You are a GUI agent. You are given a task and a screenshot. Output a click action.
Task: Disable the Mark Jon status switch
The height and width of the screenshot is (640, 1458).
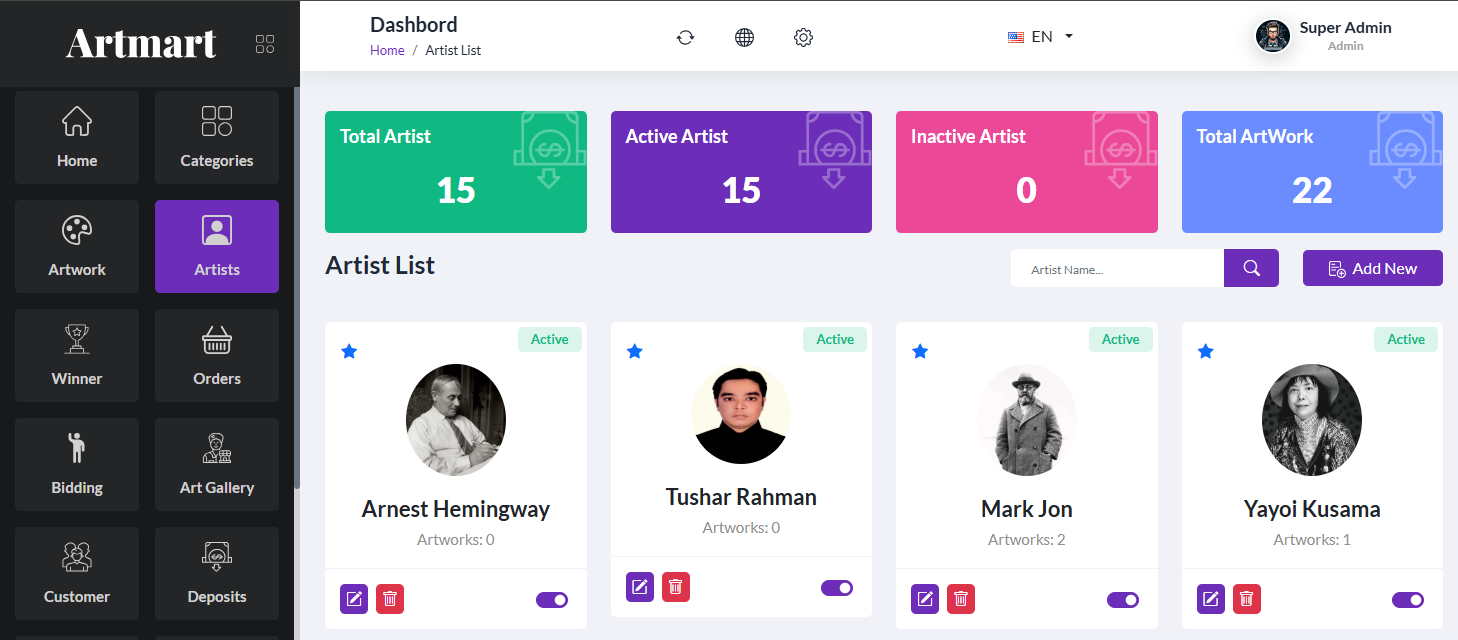[x=1123, y=600]
